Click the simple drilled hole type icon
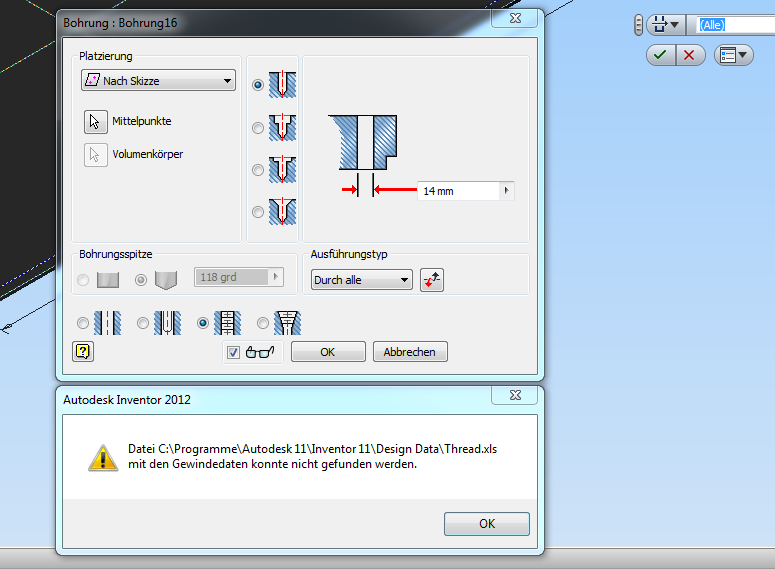 [282, 85]
